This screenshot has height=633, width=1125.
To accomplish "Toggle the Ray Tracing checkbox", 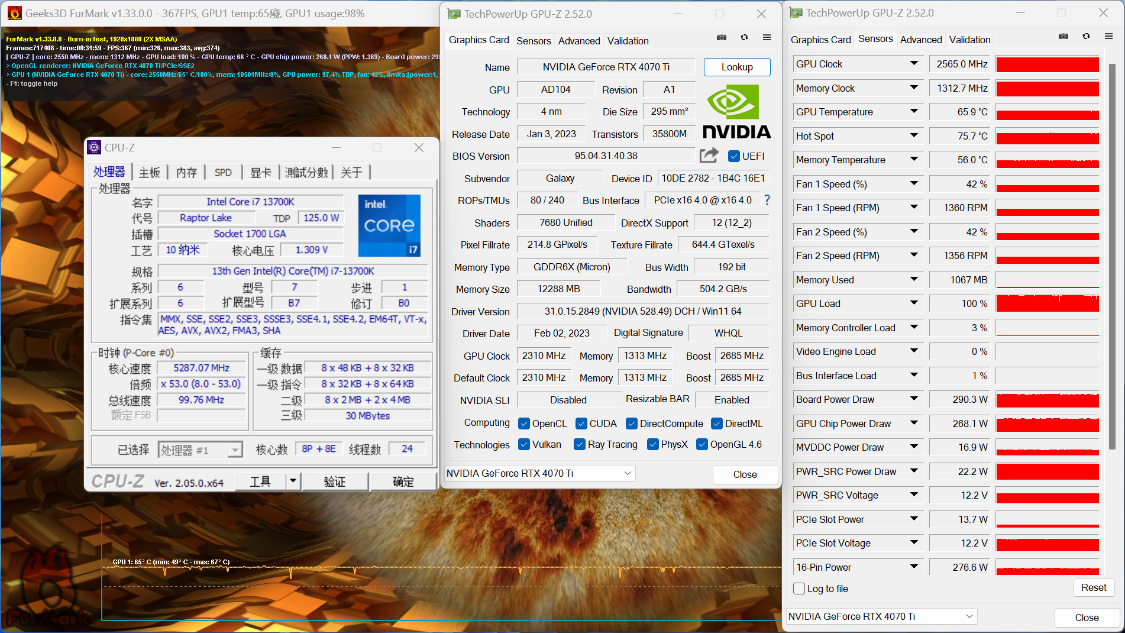I will pyautogui.click(x=579, y=444).
